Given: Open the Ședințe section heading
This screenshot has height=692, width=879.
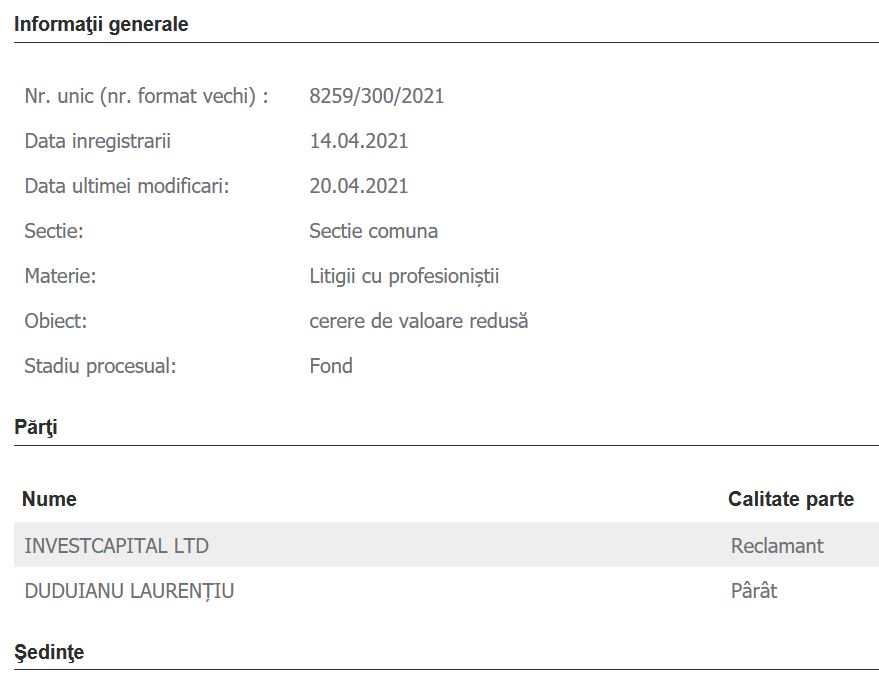Looking at the screenshot, I should tap(49, 653).
